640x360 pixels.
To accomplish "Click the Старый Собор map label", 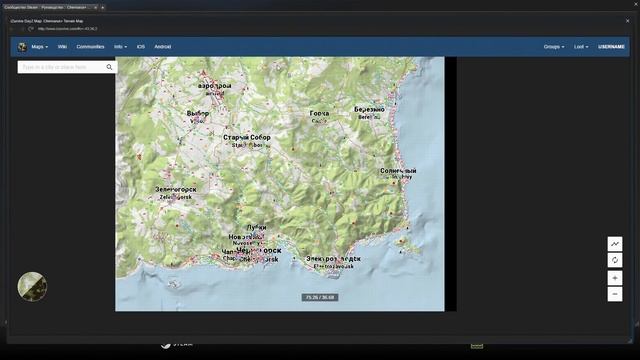I will [x=247, y=138].
